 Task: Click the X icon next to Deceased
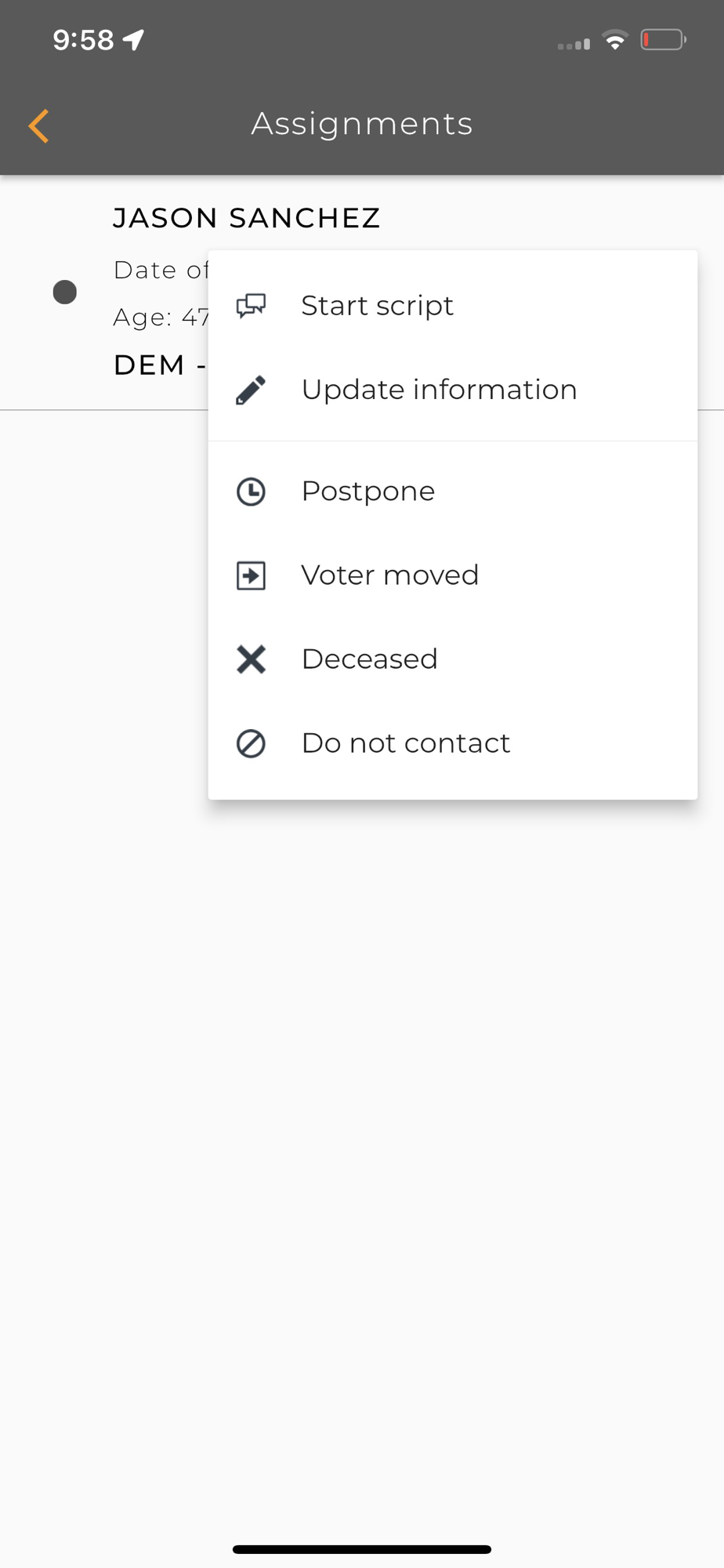coord(251,659)
